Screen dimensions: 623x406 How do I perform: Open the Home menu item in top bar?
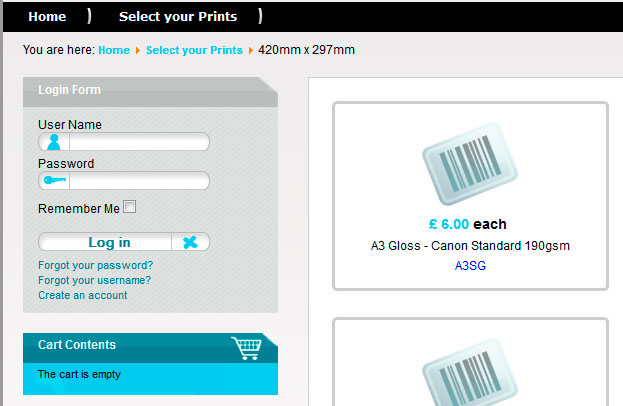point(47,16)
